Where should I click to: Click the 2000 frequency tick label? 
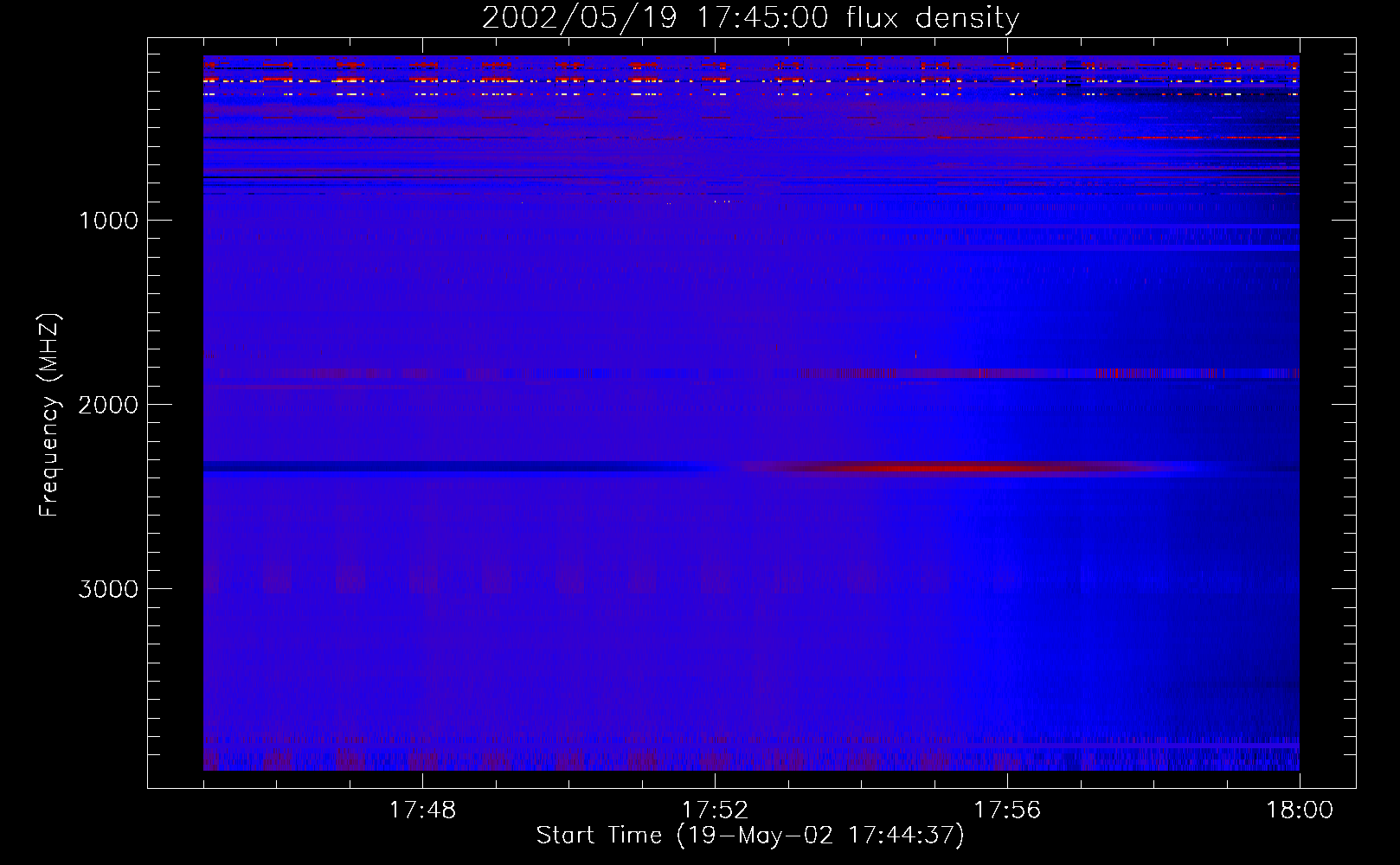point(108,405)
